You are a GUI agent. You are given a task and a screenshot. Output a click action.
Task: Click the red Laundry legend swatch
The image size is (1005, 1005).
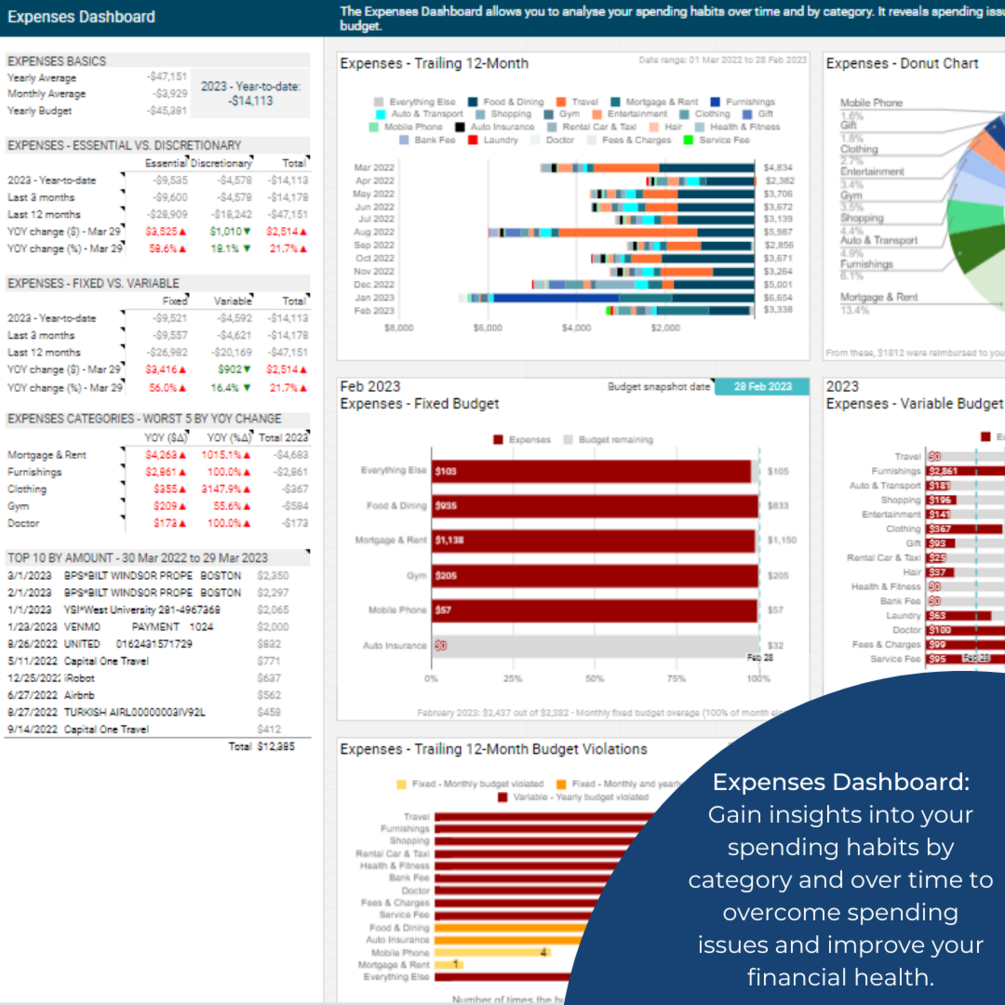[472, 140]
